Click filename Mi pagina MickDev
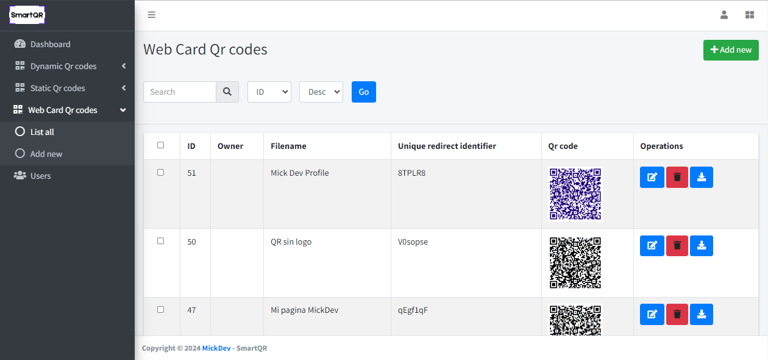The width and height of the screenshot is (768, 360). tap(304, 310)
